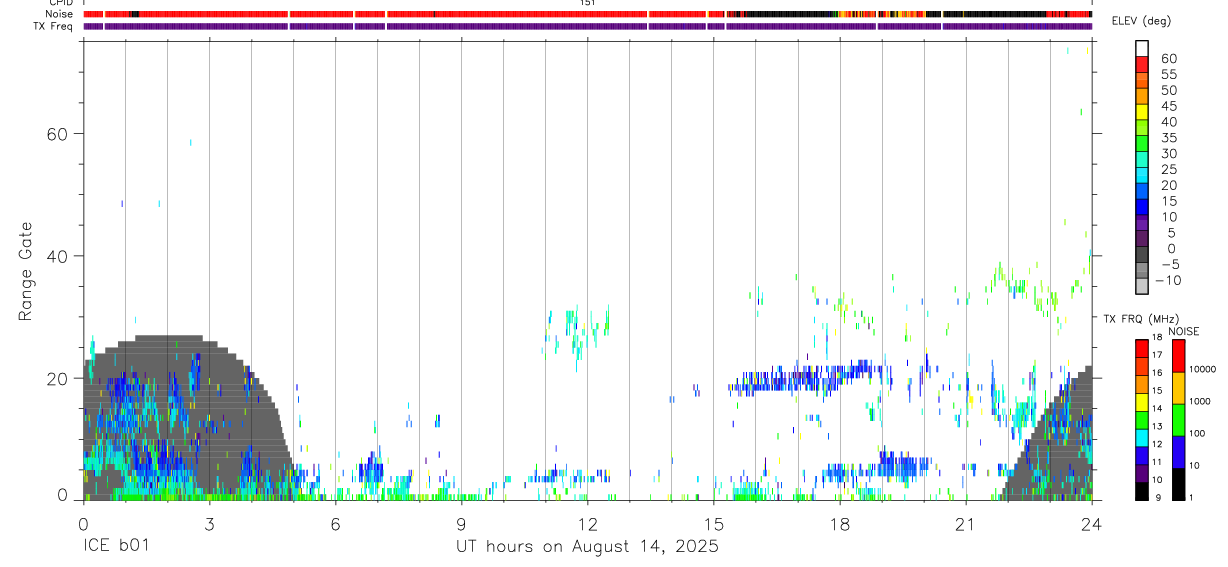
Task: Click the "ICE b01" radar beam label
Action: 115,547
